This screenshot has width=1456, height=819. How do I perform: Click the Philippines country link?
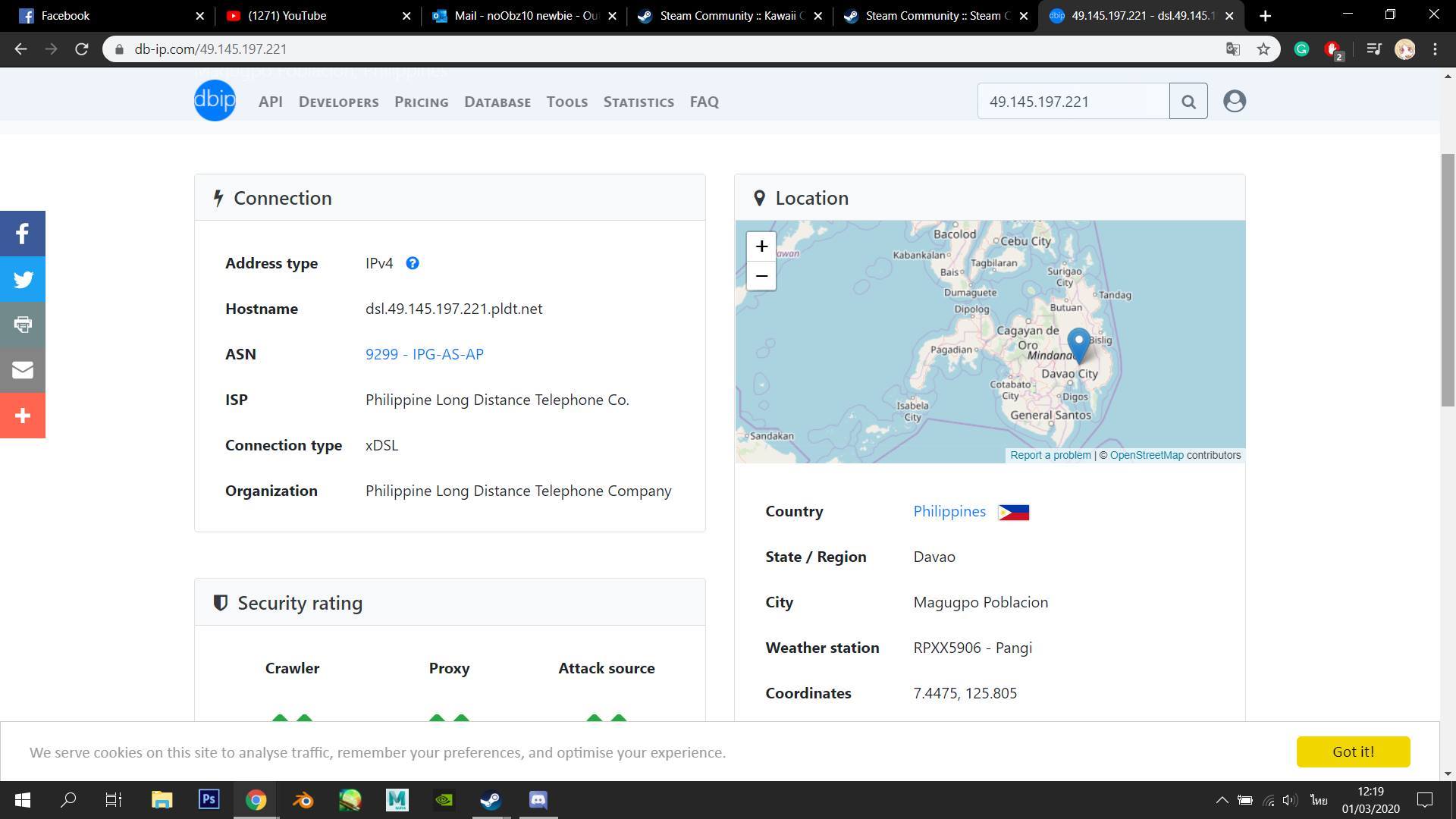tap(949, 511)
